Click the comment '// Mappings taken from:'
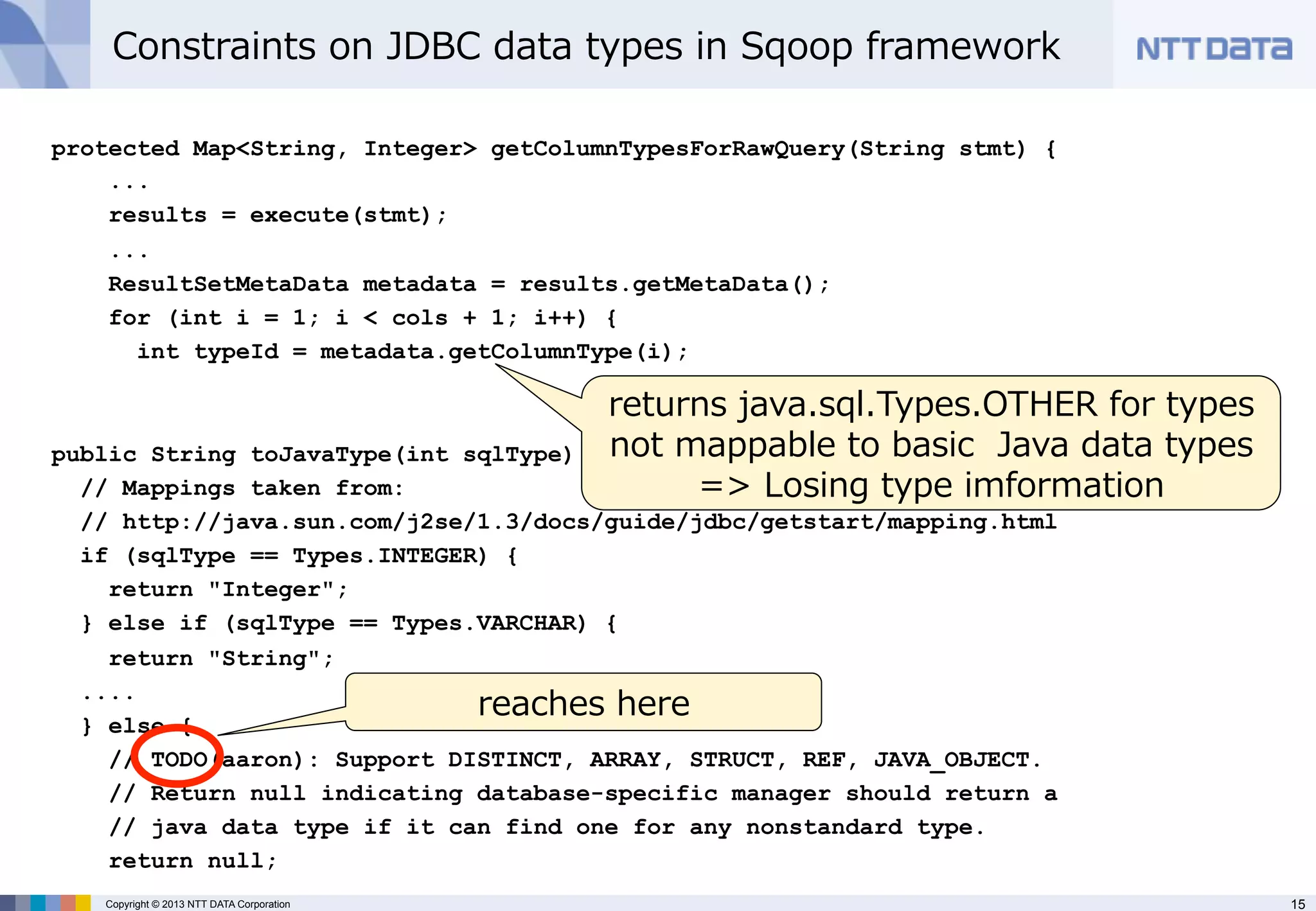The height and width of the screenshot is (911, 1316). 242,488
